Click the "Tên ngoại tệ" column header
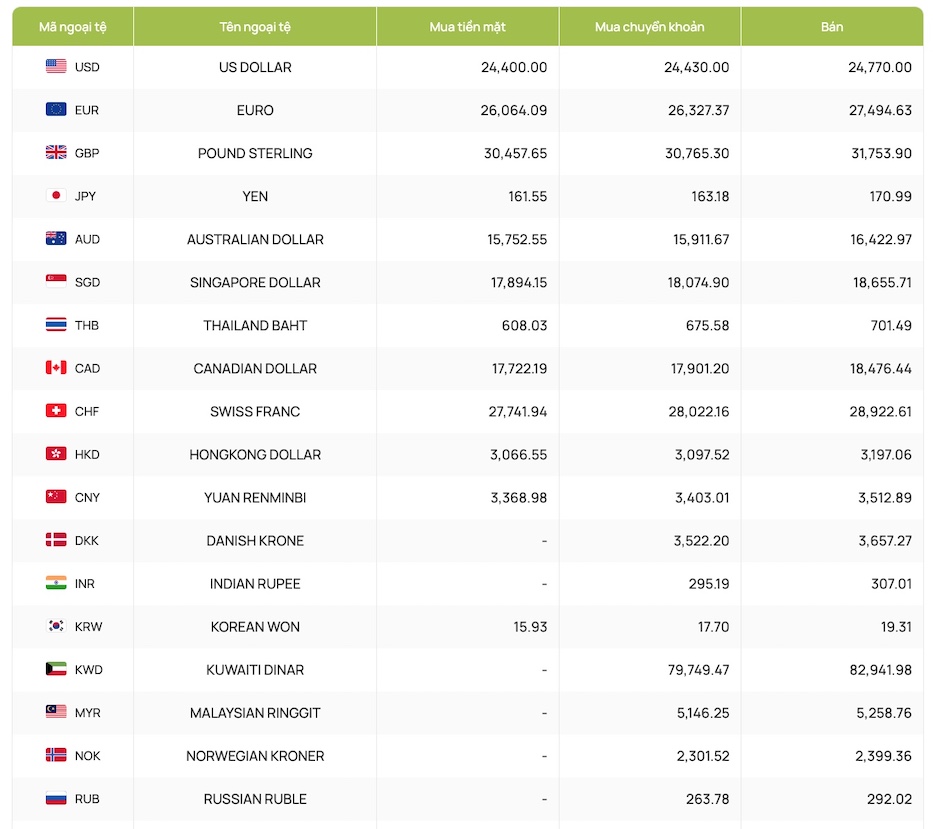The image size is (933, 829). pos(255,27)
